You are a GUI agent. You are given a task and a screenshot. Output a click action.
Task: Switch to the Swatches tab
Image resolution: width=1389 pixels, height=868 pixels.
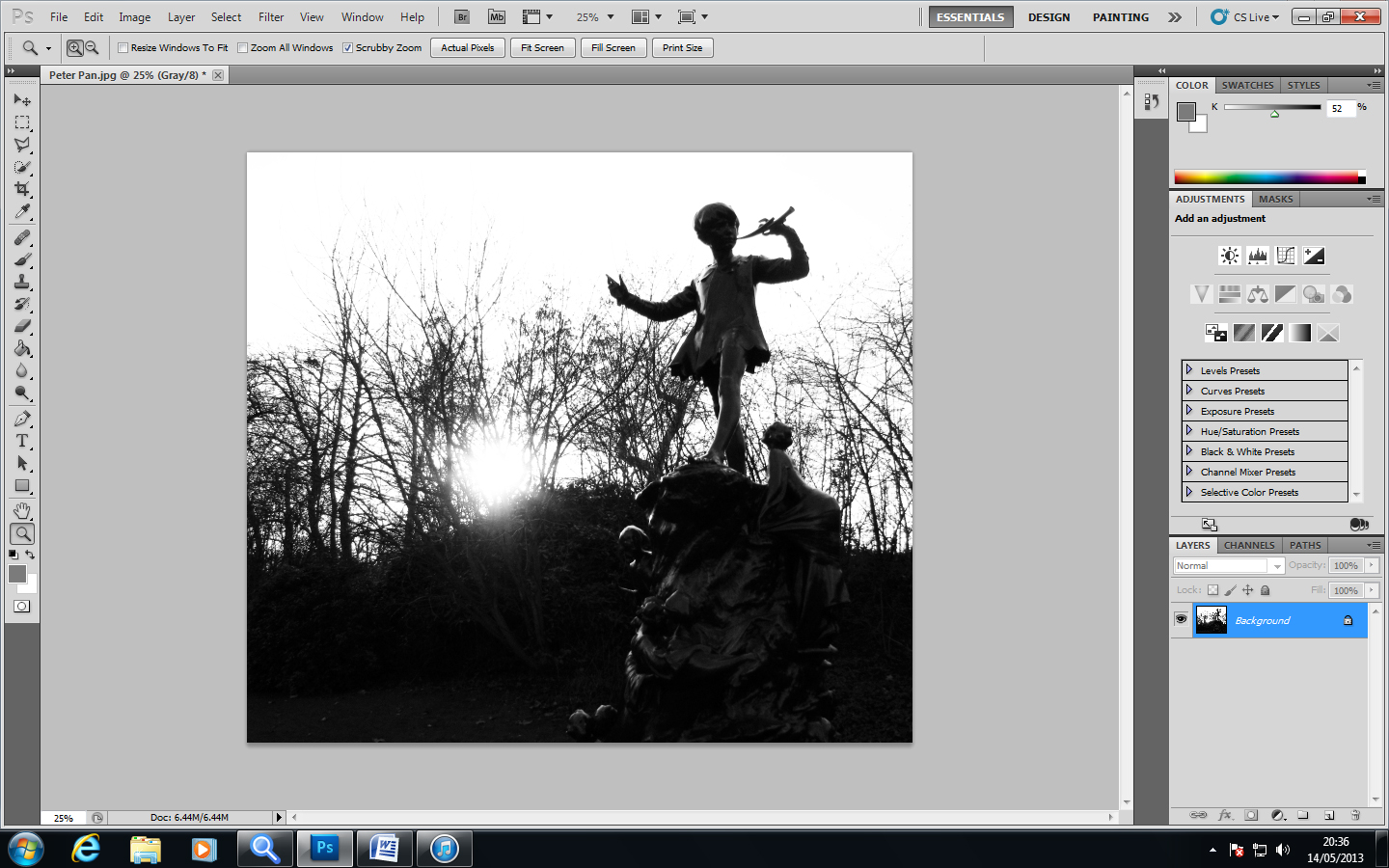[x=1247, y=85]
